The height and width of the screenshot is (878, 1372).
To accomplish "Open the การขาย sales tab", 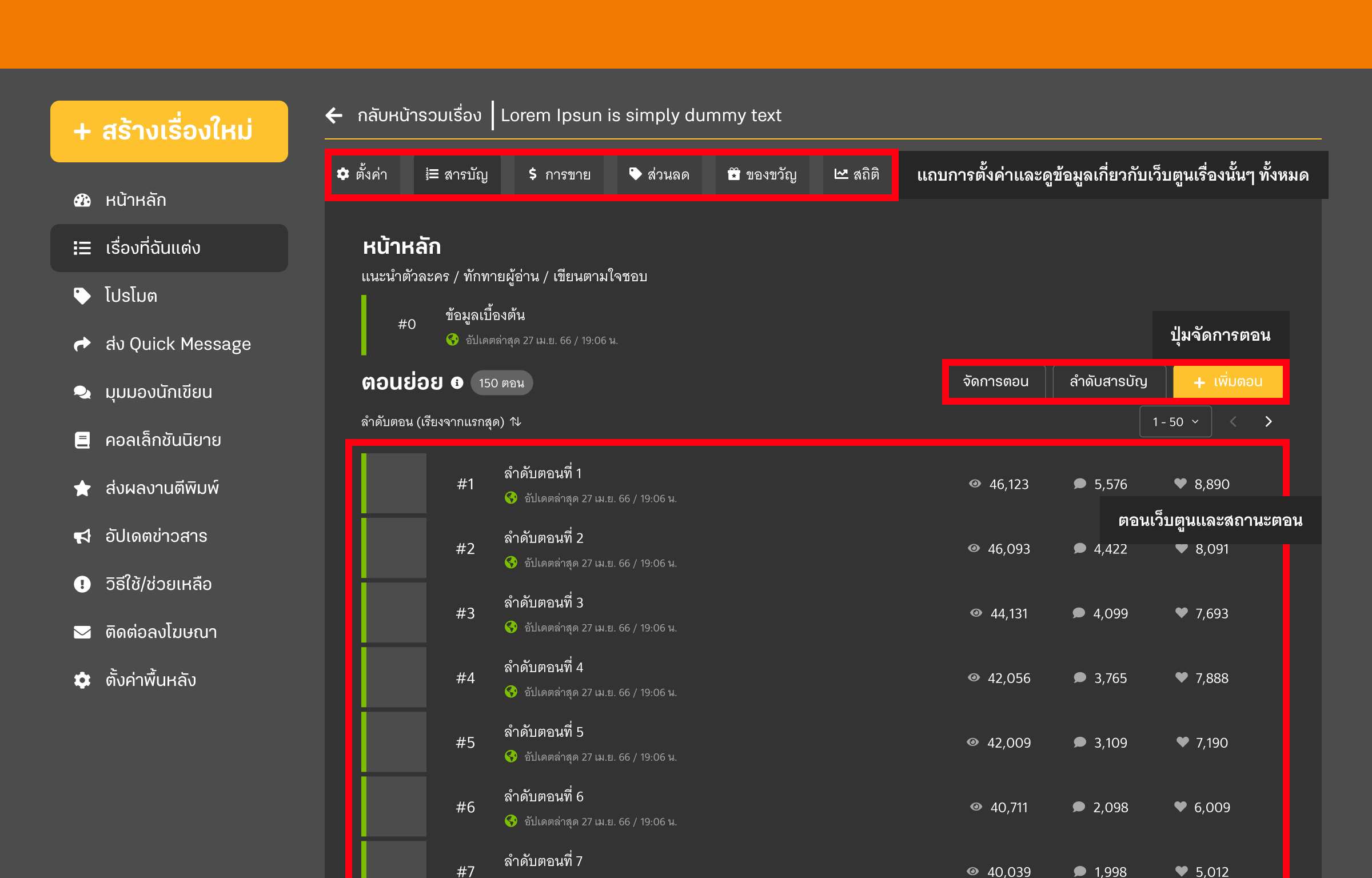I will click(x=559, y=174).
